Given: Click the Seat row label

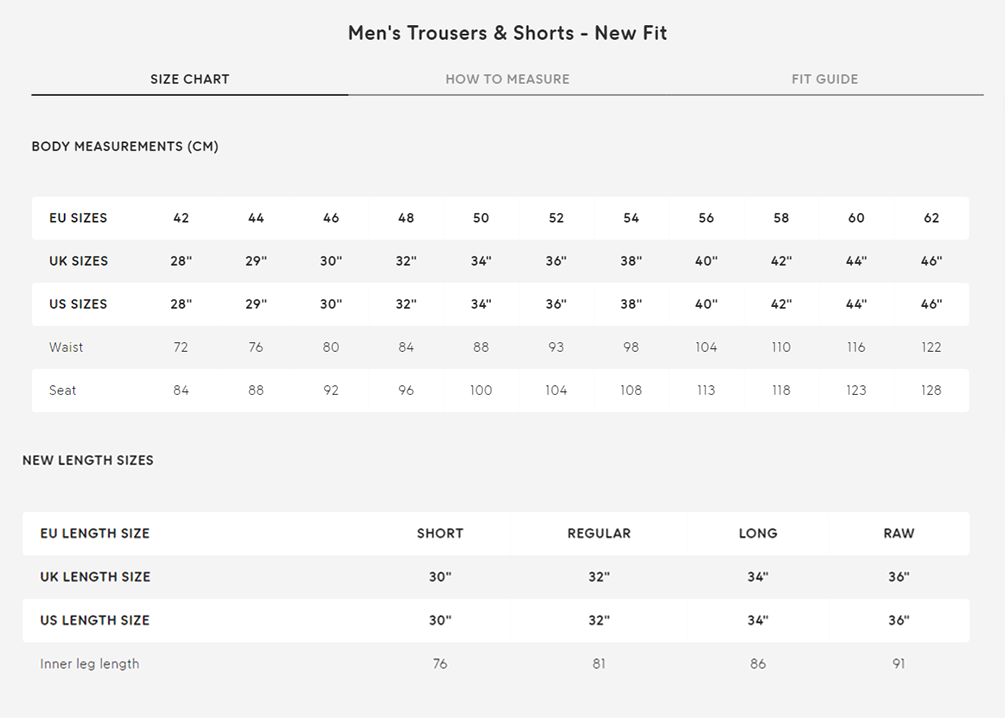Looking at the screenshot, I should 62,390.
